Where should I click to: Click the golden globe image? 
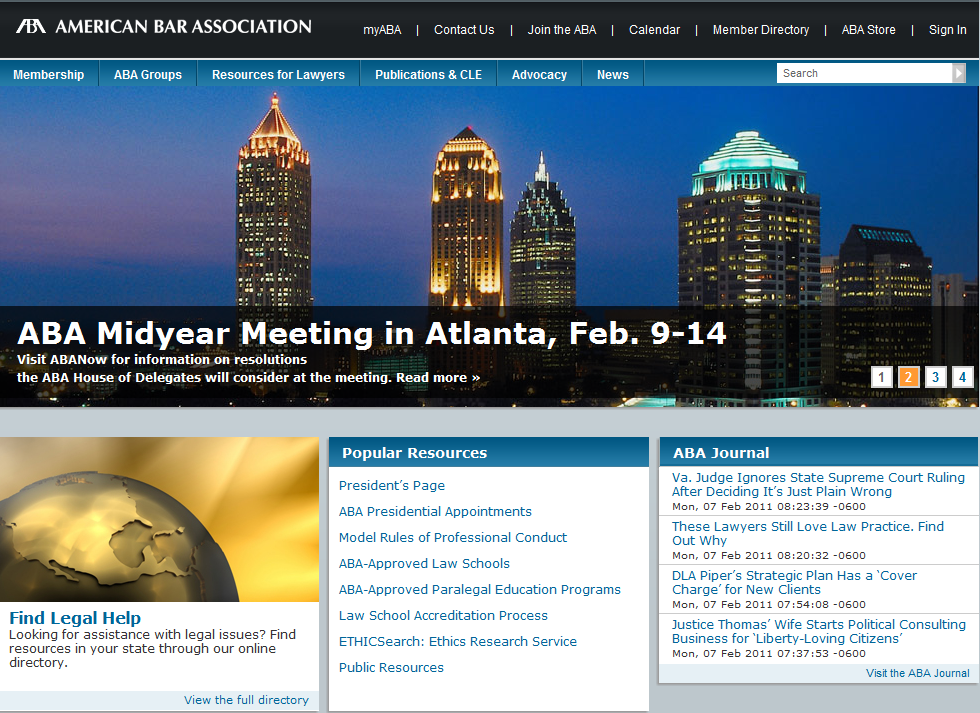[x=159, y=519]
